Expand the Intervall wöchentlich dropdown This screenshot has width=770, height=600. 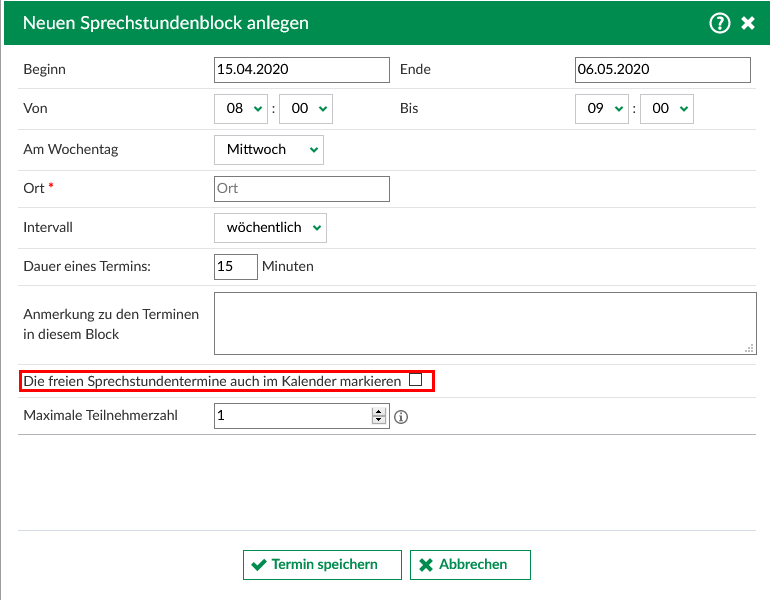tap(270, 227)
